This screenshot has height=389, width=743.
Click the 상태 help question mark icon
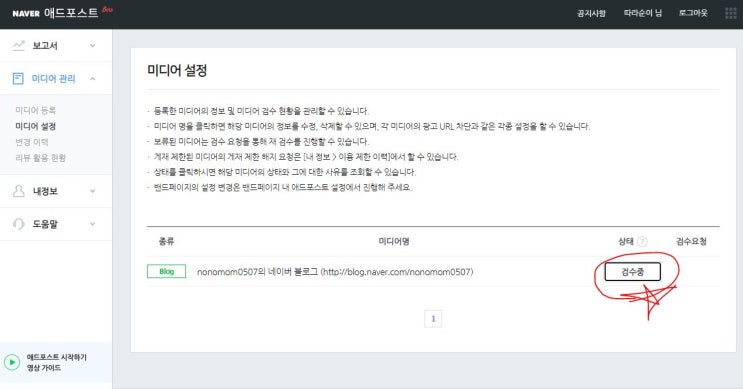pyautogui.click(x=642, y=242)
